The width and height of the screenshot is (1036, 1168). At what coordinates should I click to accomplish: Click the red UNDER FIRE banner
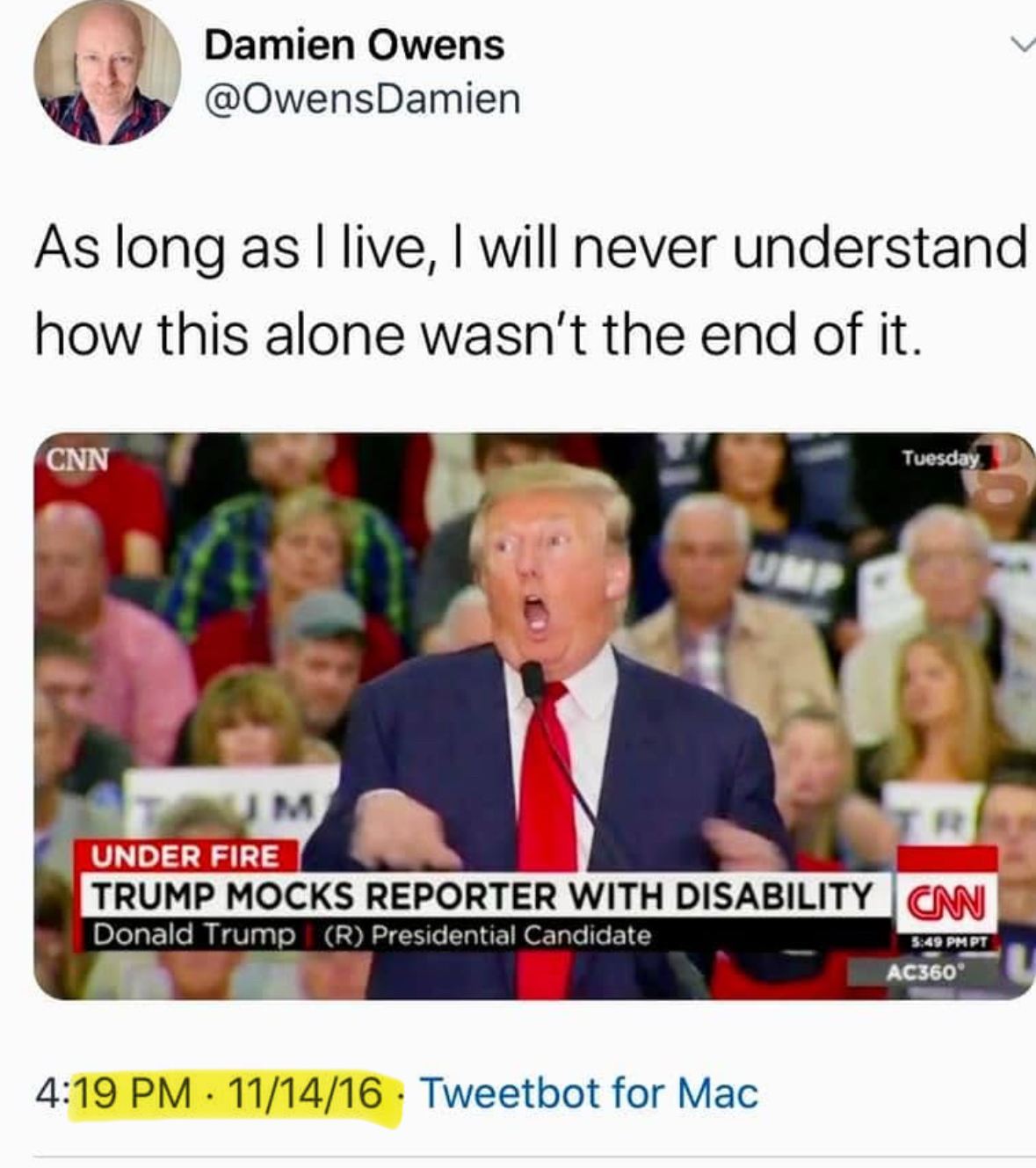click(x=186, y=856)
